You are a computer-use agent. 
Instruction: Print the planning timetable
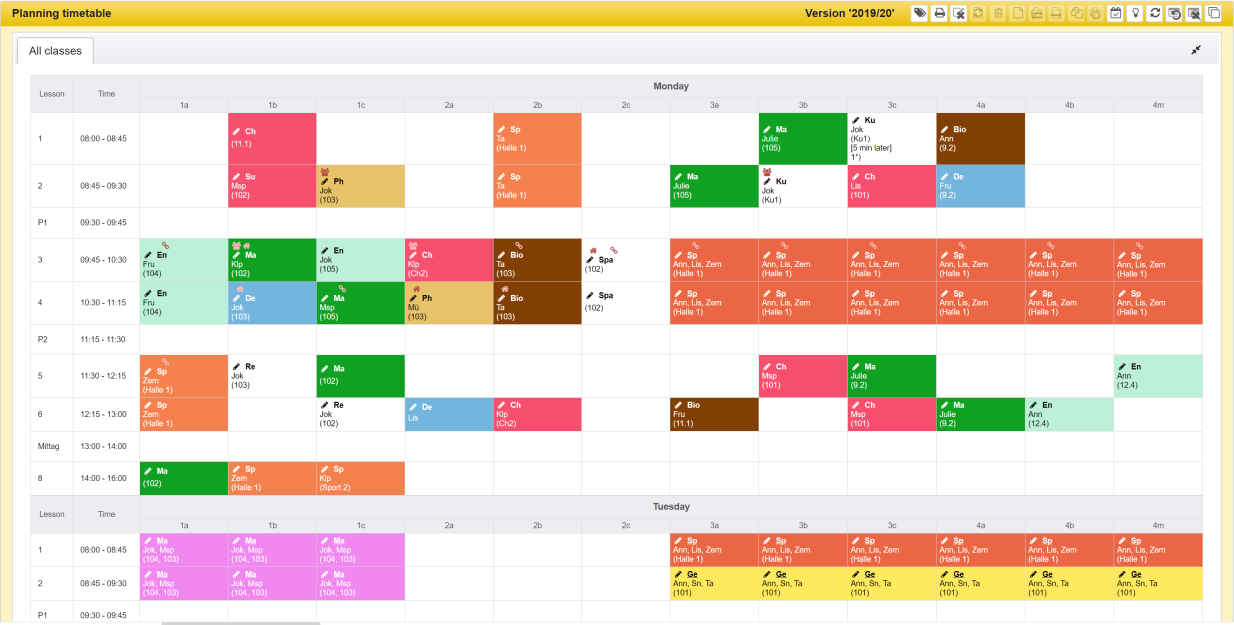tap(939, 13)
